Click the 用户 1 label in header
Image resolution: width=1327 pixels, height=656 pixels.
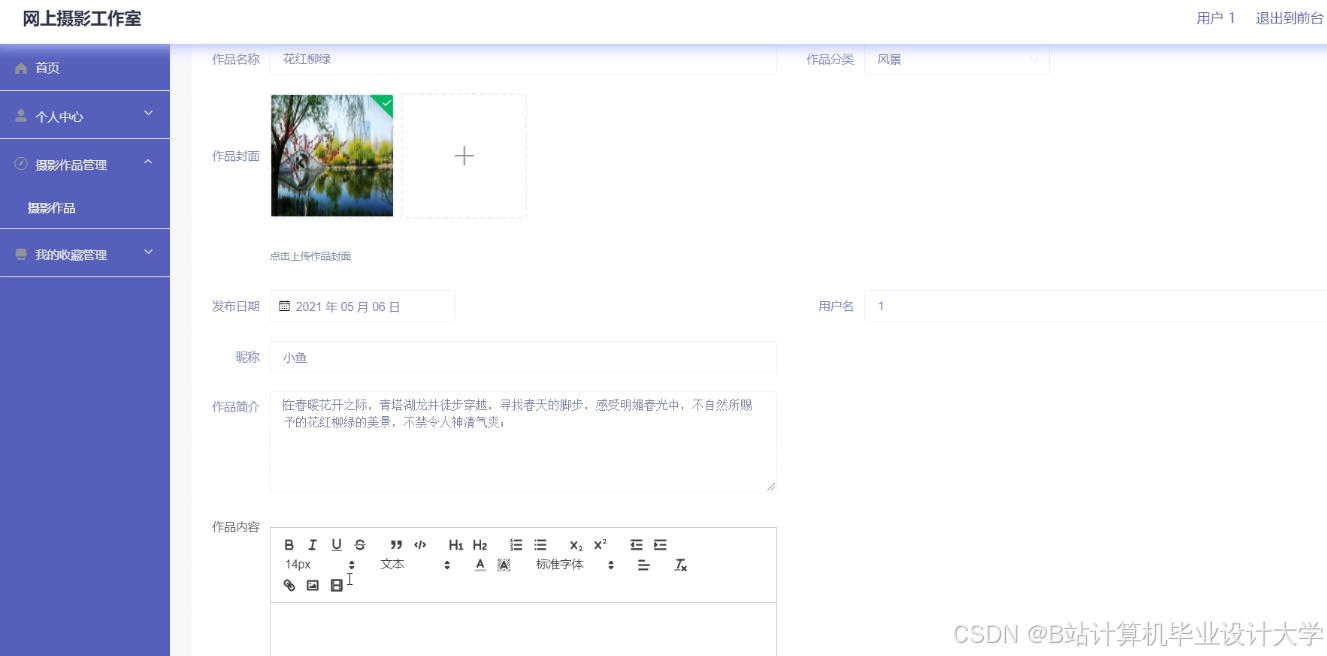coord(1215,18)
